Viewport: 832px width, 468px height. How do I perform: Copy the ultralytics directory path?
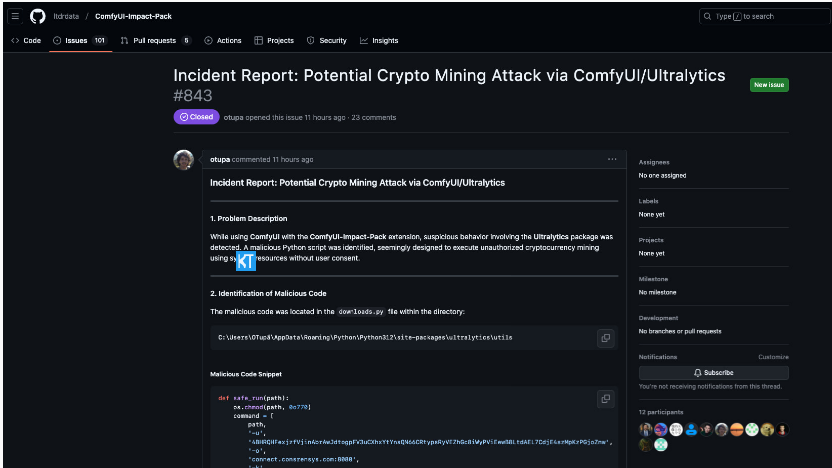click(x=605, y=338)
